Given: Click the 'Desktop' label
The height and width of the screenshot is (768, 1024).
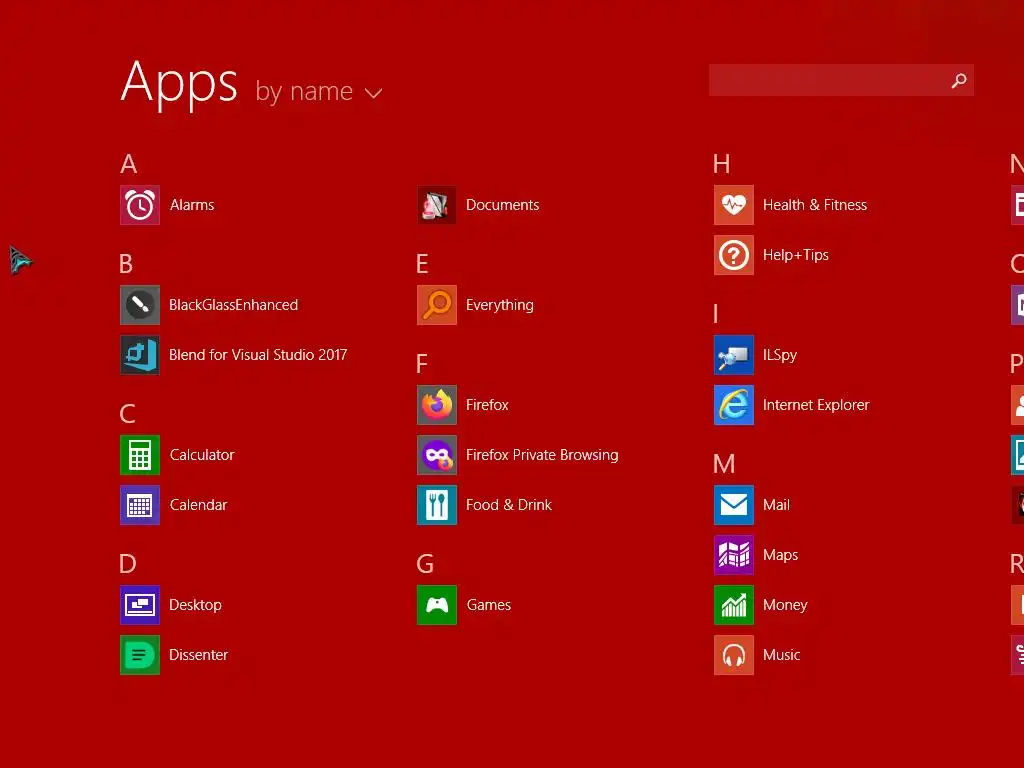Looking at the screenshot, I should [195, 605].
